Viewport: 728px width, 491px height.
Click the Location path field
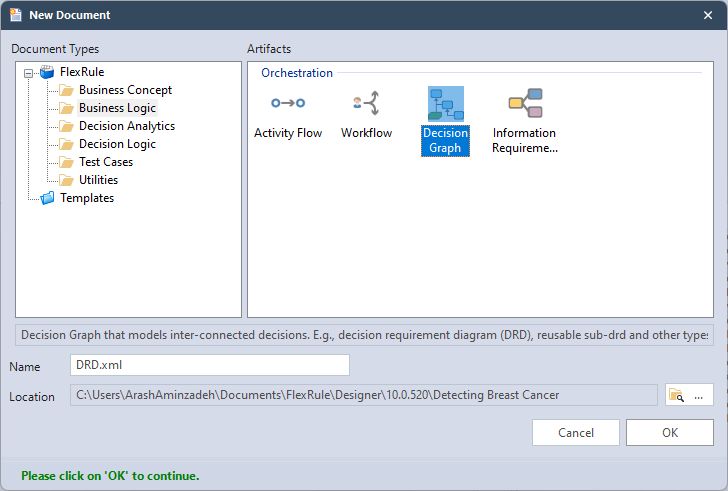(364, 395)
